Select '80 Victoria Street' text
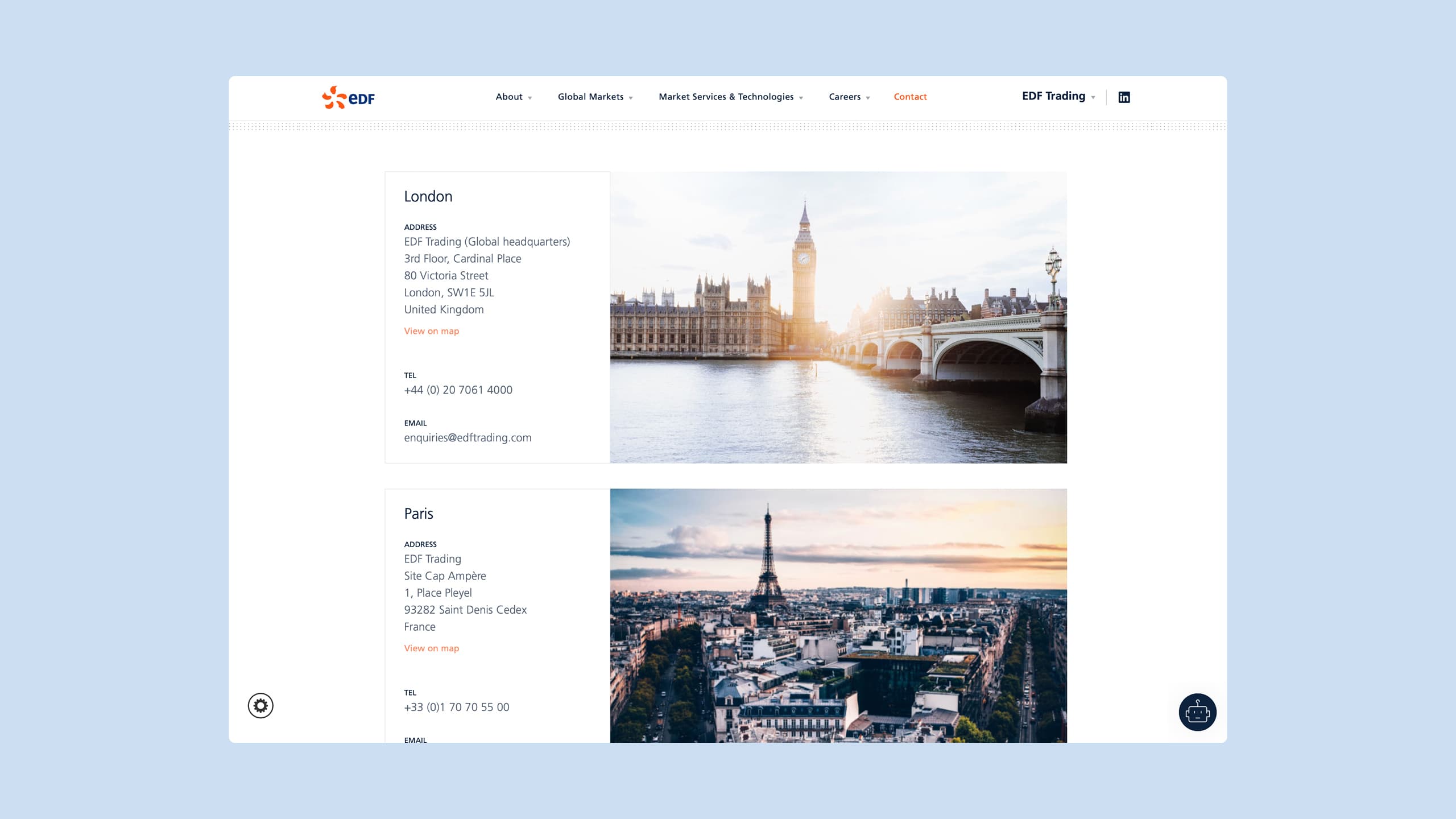Screen dimensions: 1456x819 pyautogui.click(x=446, y=276)
